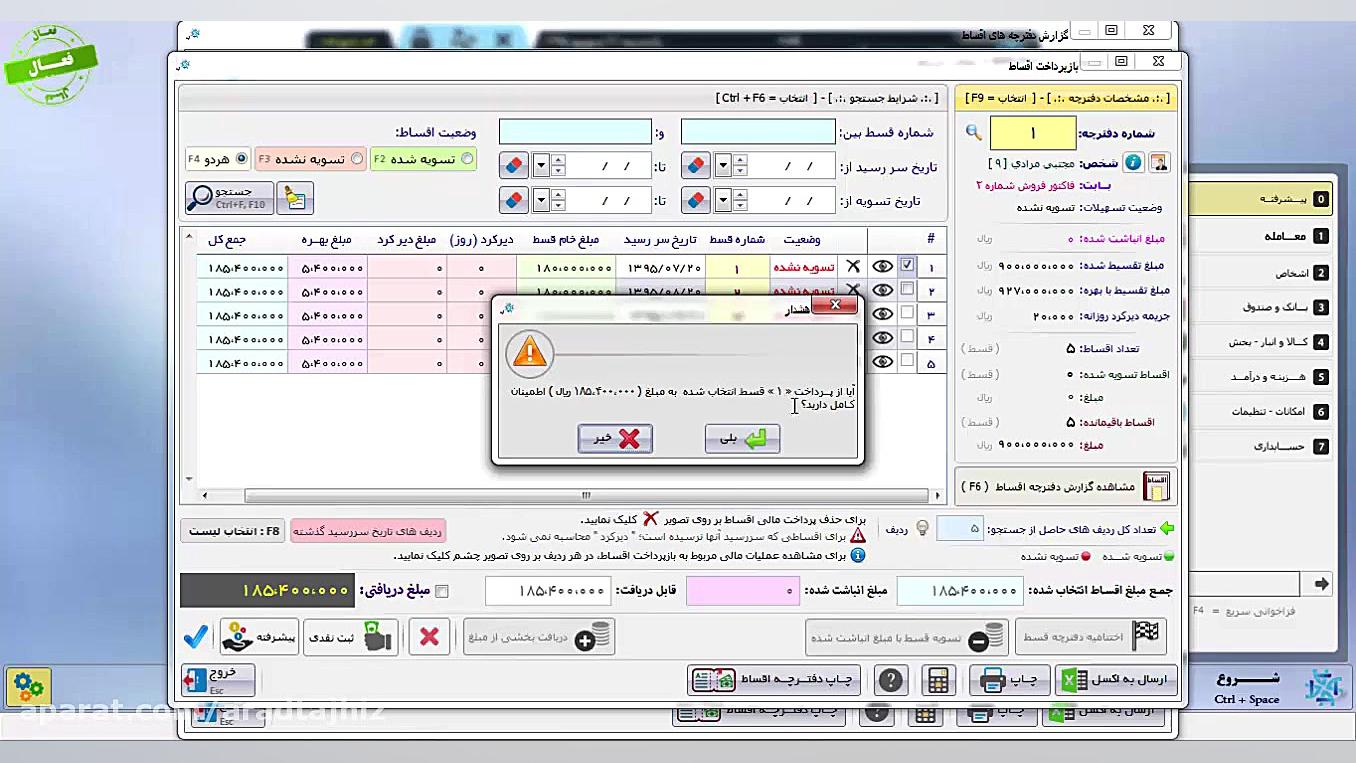Viewport: 1356px width, 763px height.
Task: Select checkbox for installment row 2
Action: 907,290
